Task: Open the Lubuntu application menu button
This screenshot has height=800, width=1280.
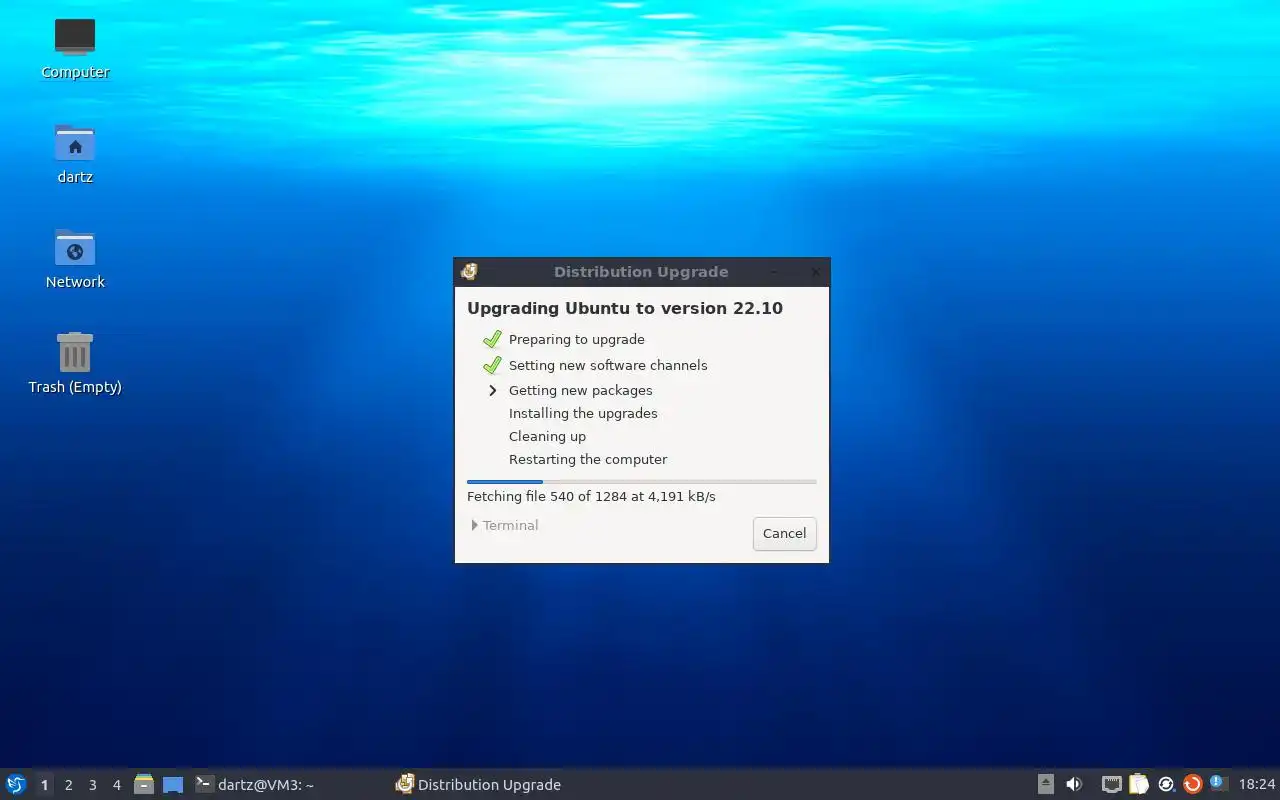Action: 16,784
